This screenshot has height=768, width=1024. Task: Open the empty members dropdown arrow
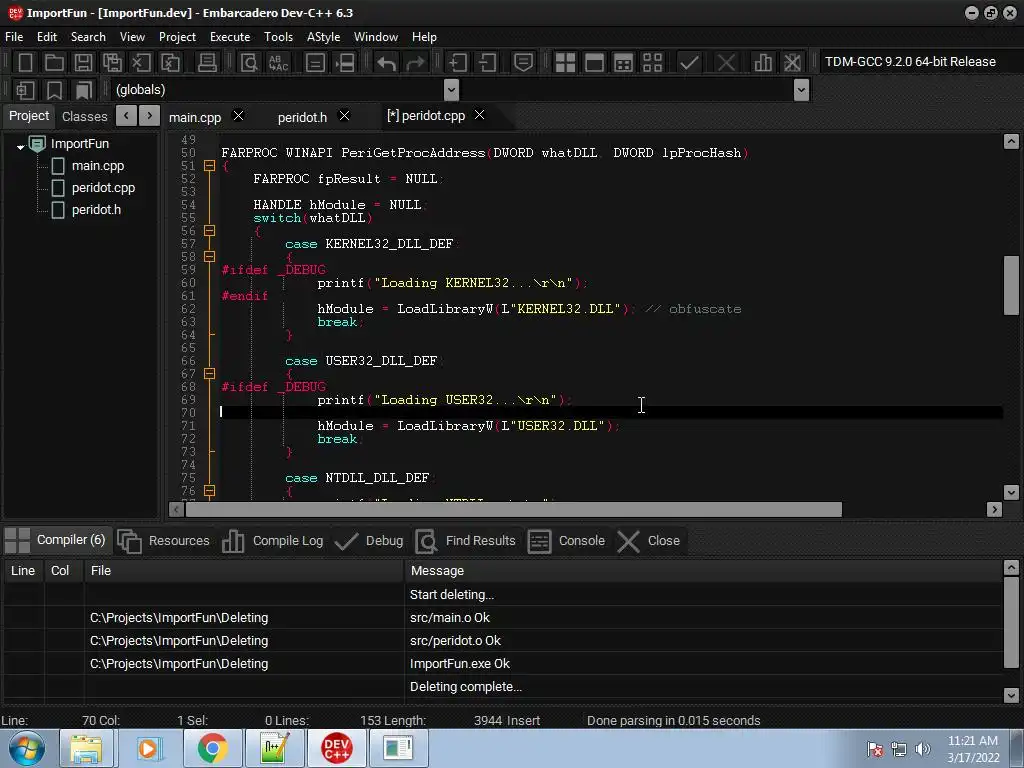801,89
